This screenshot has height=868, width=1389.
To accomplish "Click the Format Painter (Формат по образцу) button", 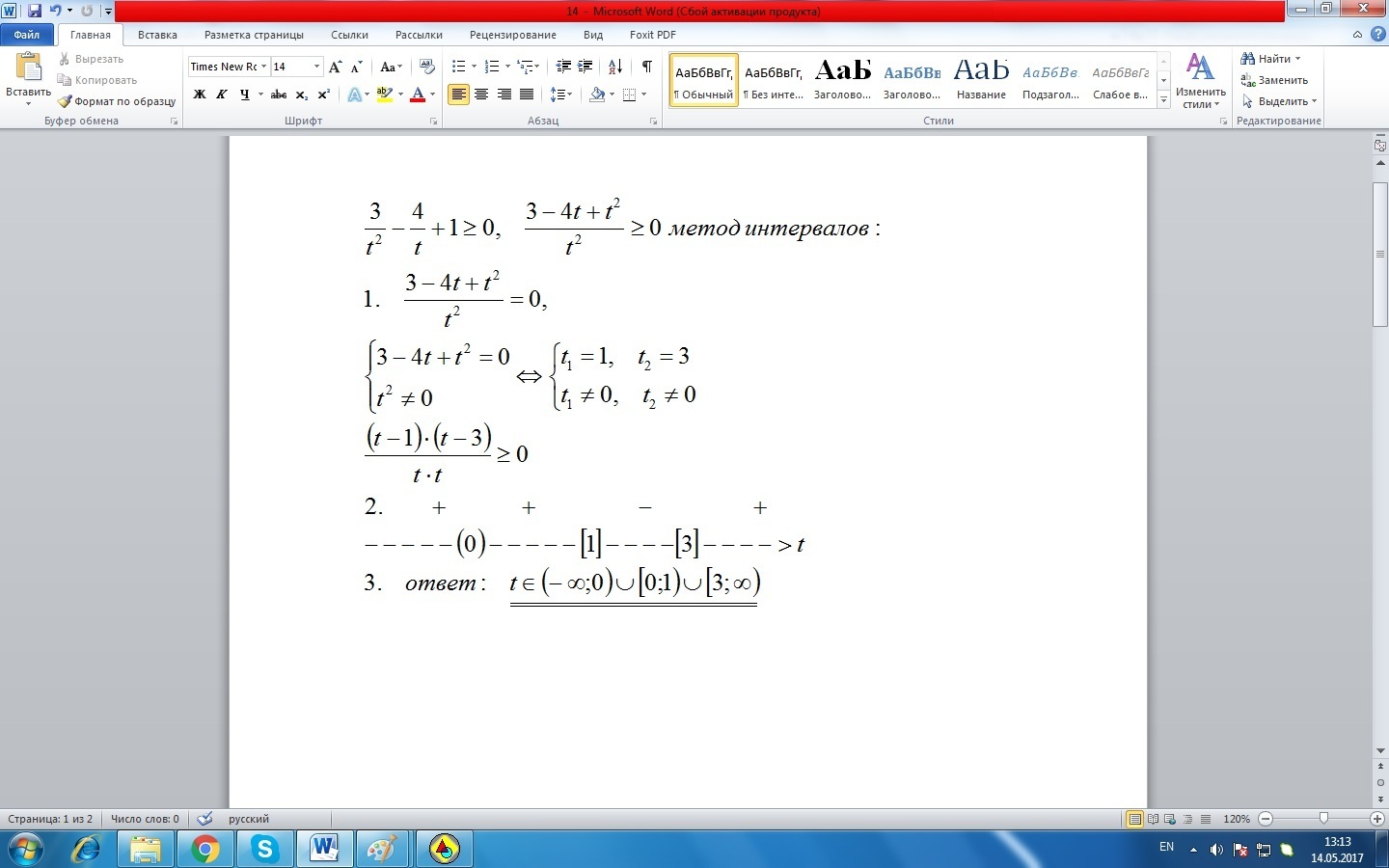I will pyautogui.click(x=117, y=101).
